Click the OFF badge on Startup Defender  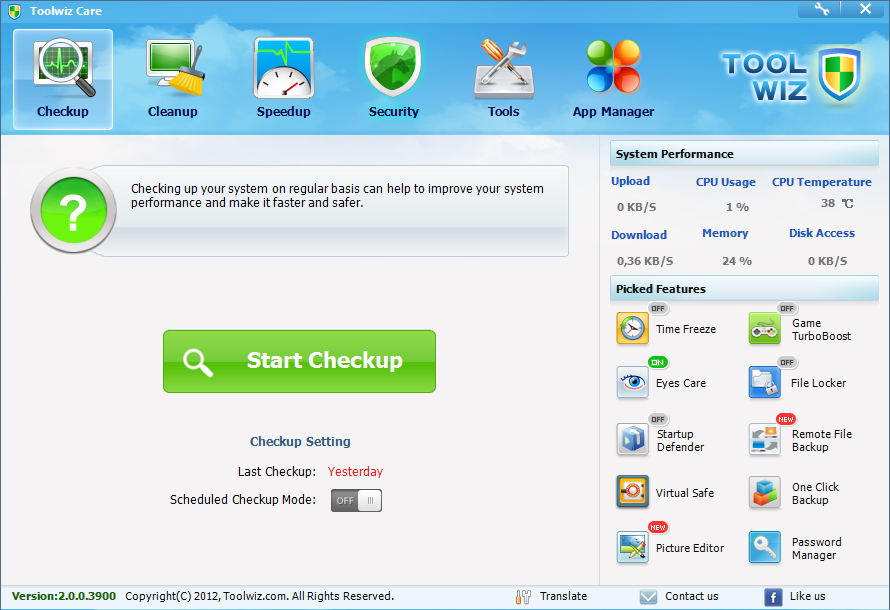[658, 419]
